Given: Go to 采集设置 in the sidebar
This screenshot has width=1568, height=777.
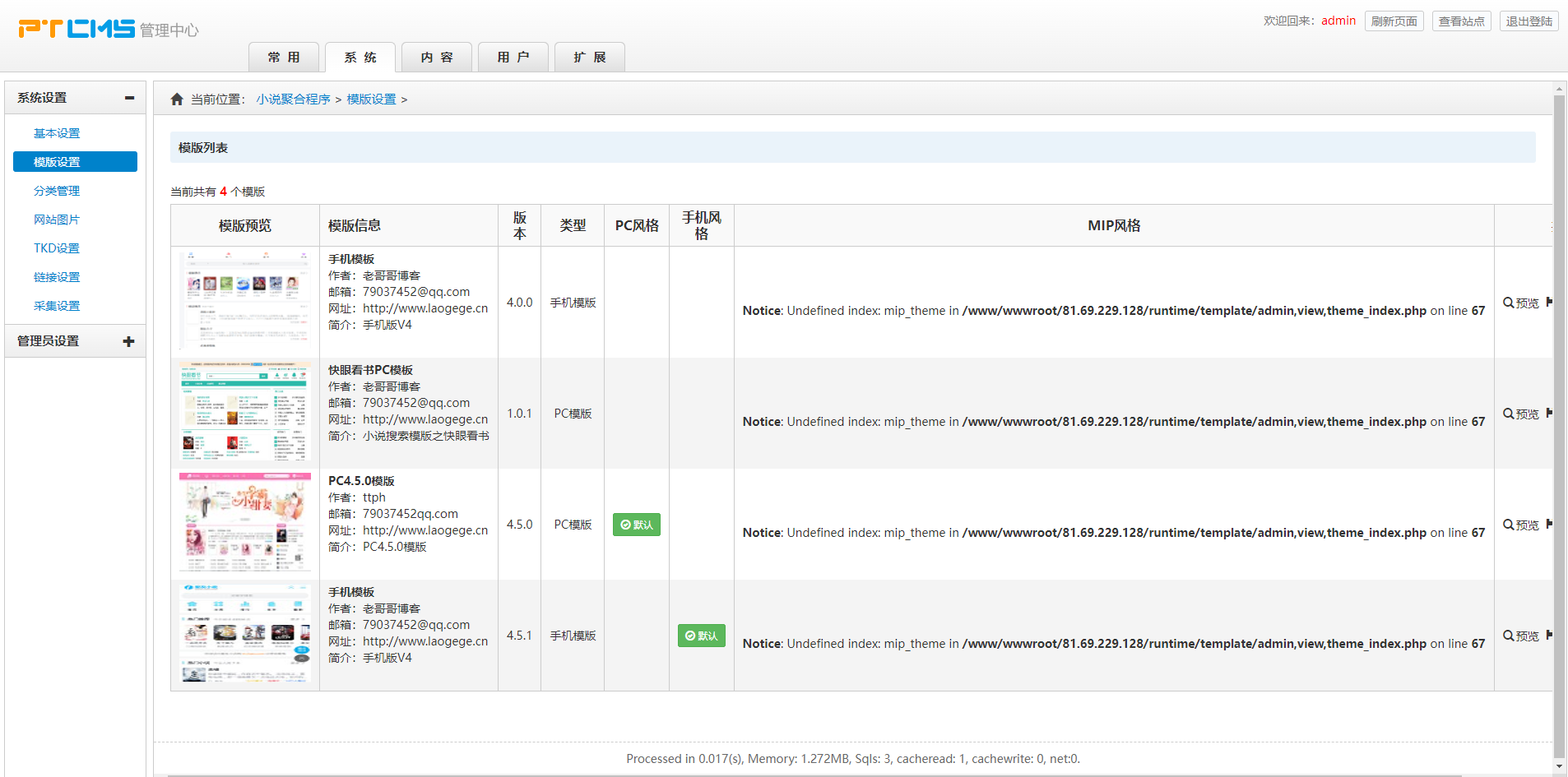Looking at the screenshot, I should (57, 306).
